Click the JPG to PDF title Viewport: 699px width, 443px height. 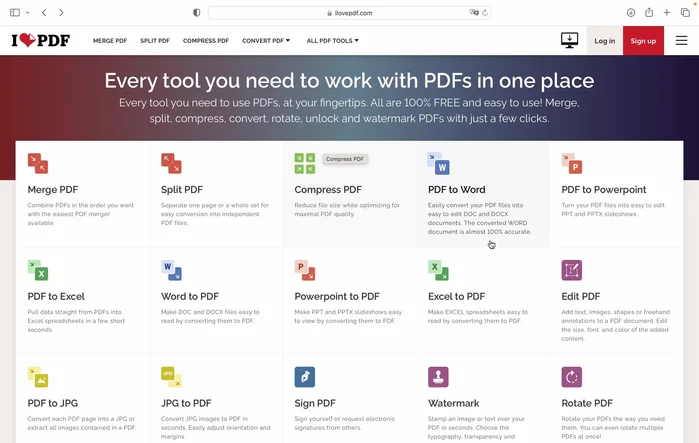(x=186, y=403)
